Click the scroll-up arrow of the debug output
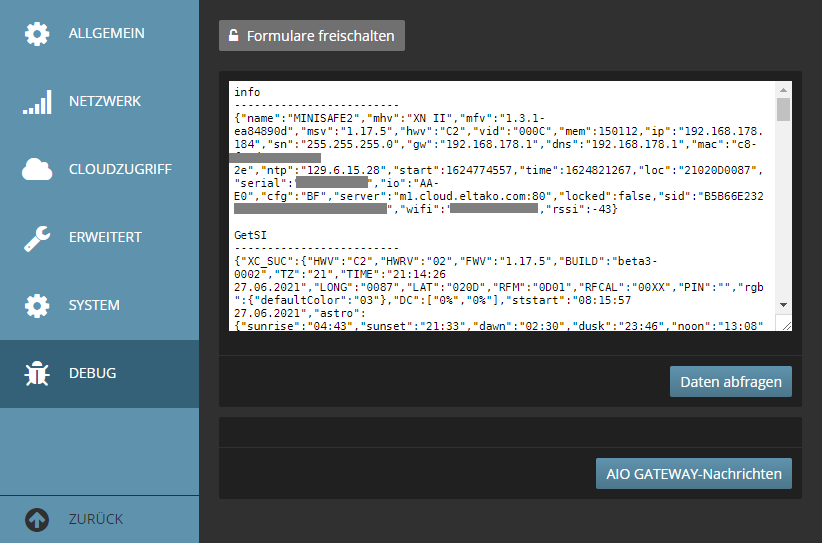 click(783, 89)
